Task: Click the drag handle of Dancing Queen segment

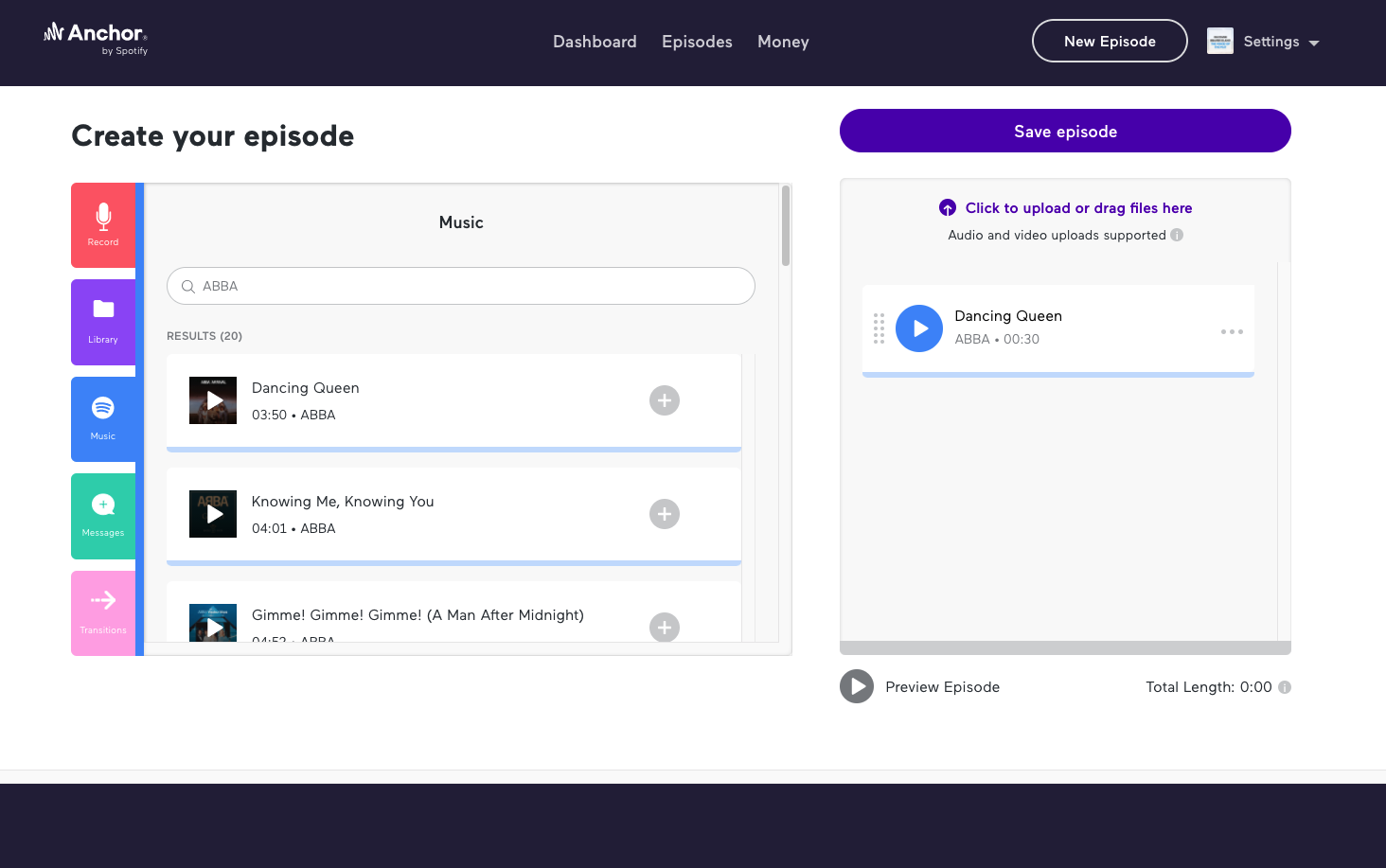Action: pos(879,328)
